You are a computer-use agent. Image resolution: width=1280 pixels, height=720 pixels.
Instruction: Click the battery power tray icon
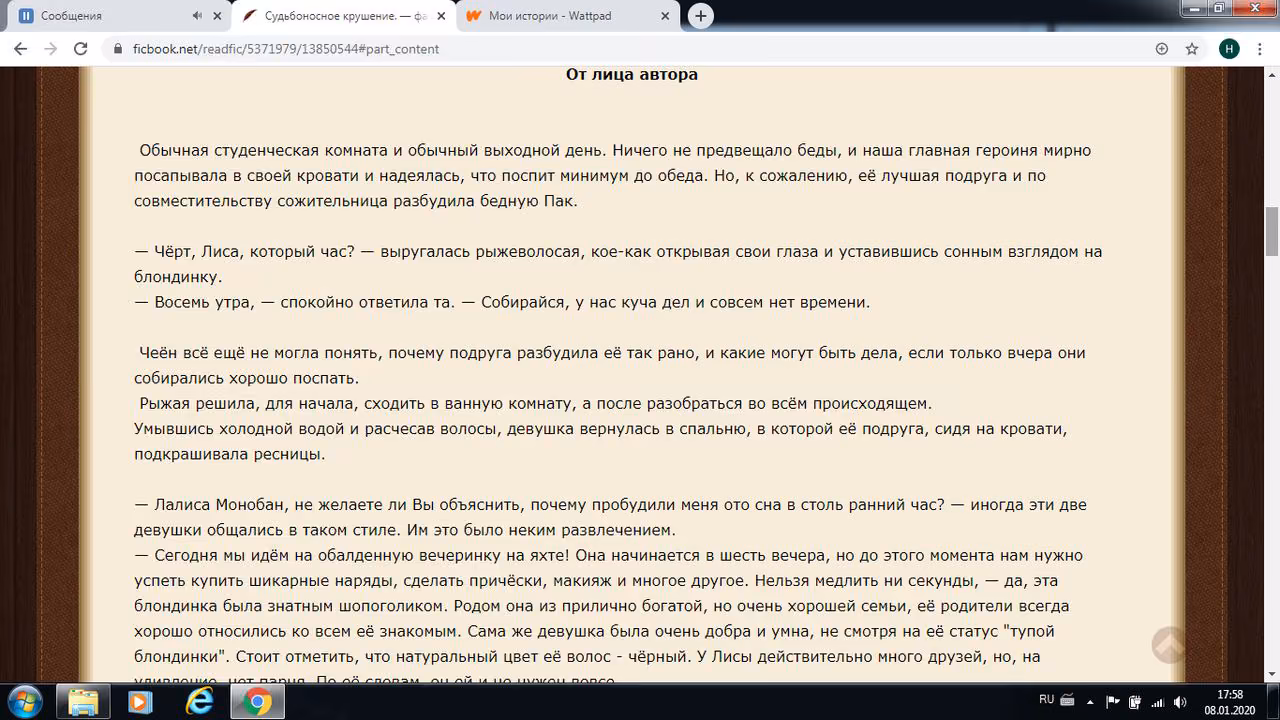(1135, 701)
